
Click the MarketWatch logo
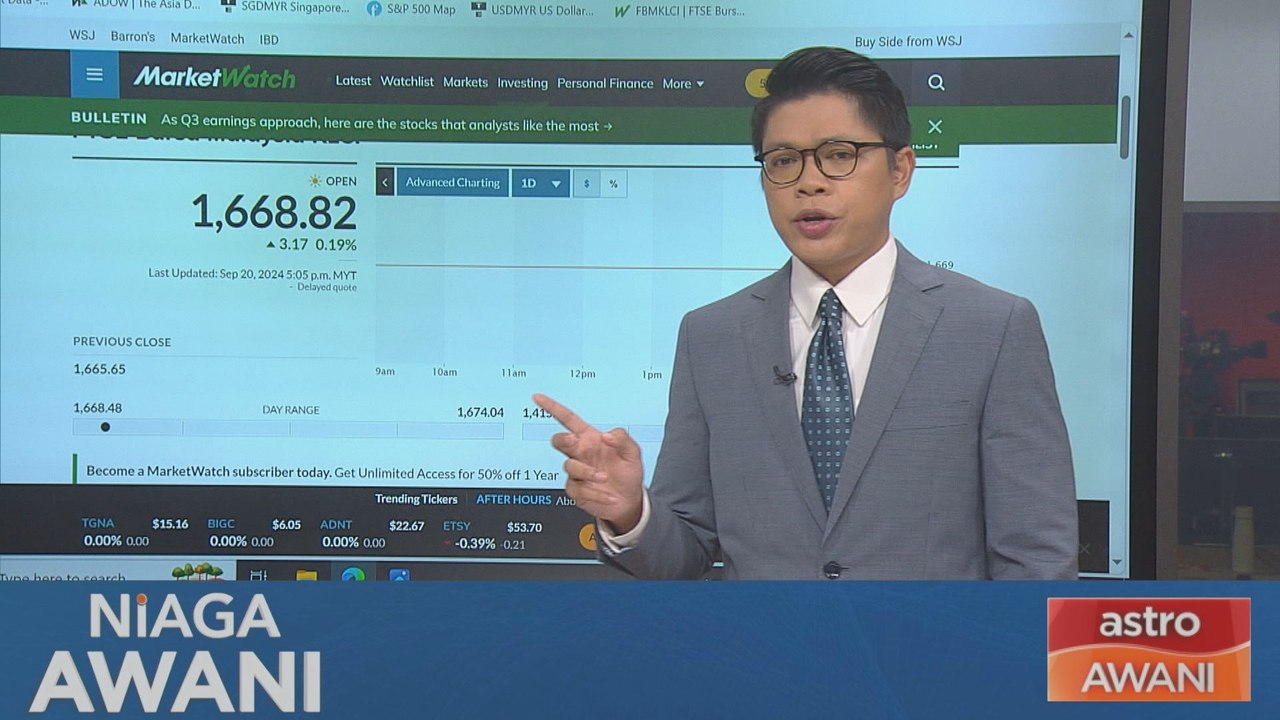pos(214,77)
